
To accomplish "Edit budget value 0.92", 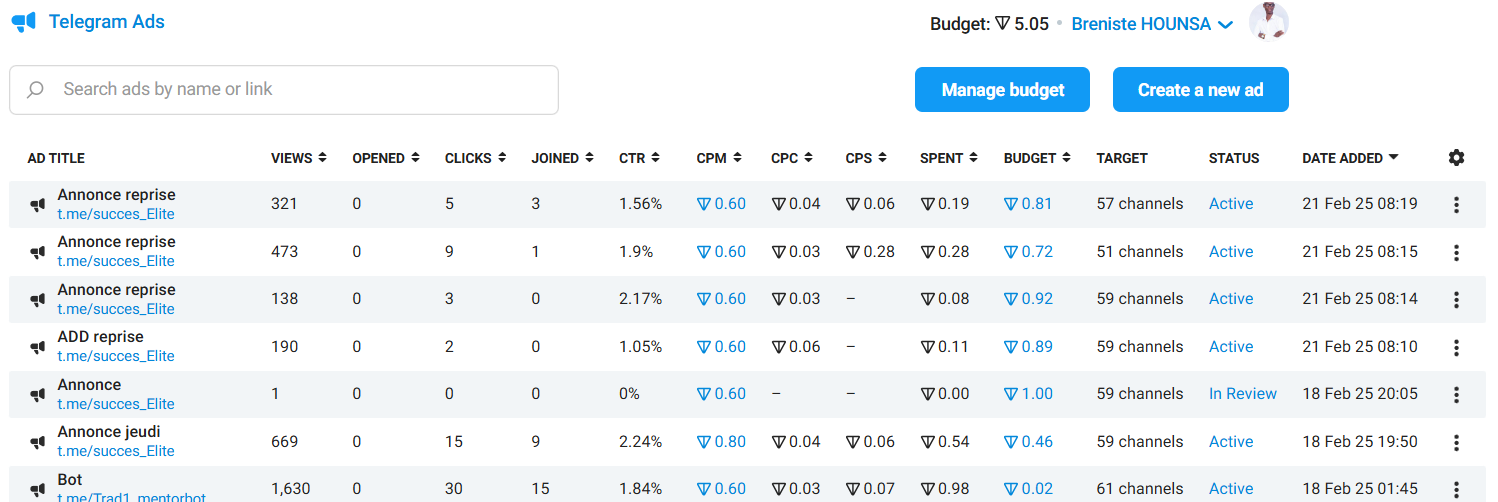I will pos(1028,299).
